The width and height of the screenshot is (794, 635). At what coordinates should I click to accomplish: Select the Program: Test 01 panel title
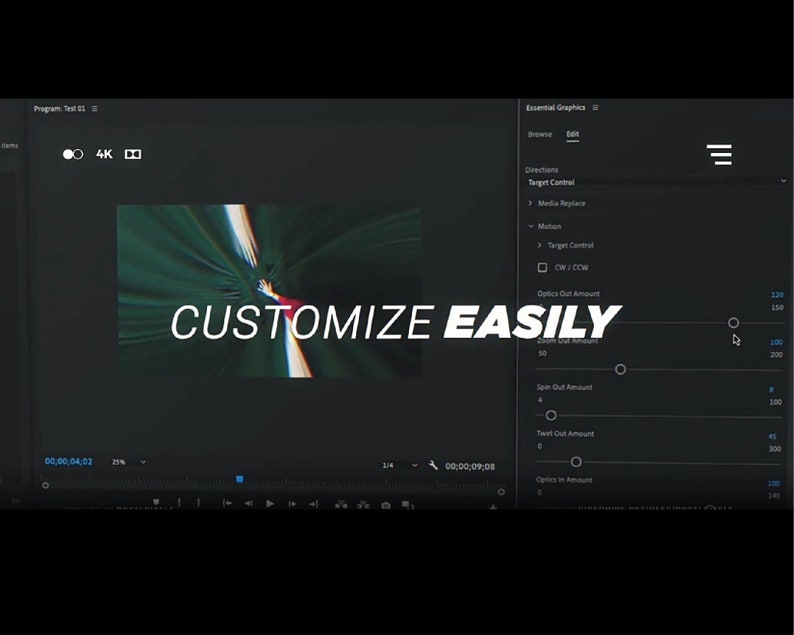pos(60,108)
